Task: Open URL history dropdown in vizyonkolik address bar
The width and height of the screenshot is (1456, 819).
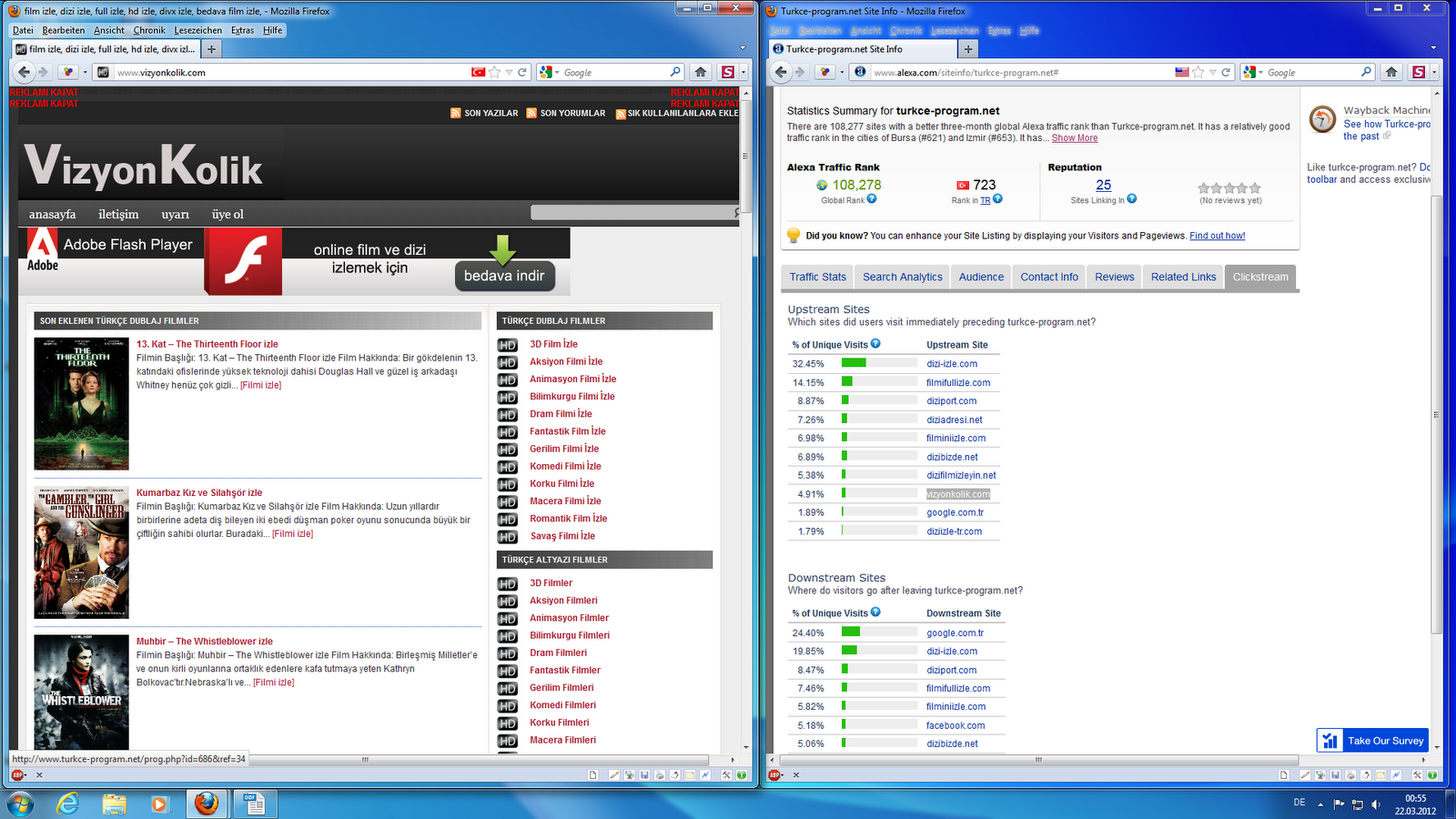Action: tap(509, 72)
